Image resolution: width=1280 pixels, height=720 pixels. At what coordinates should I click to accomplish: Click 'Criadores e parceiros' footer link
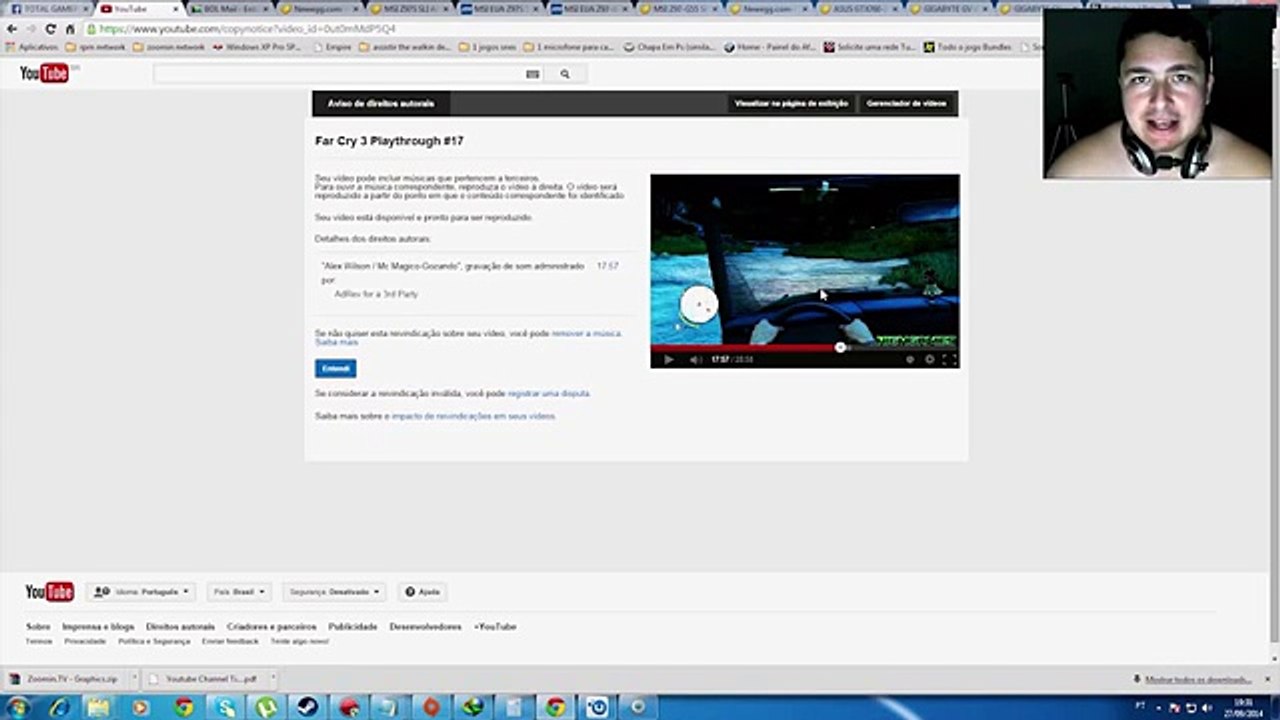[x=271, y=627]
